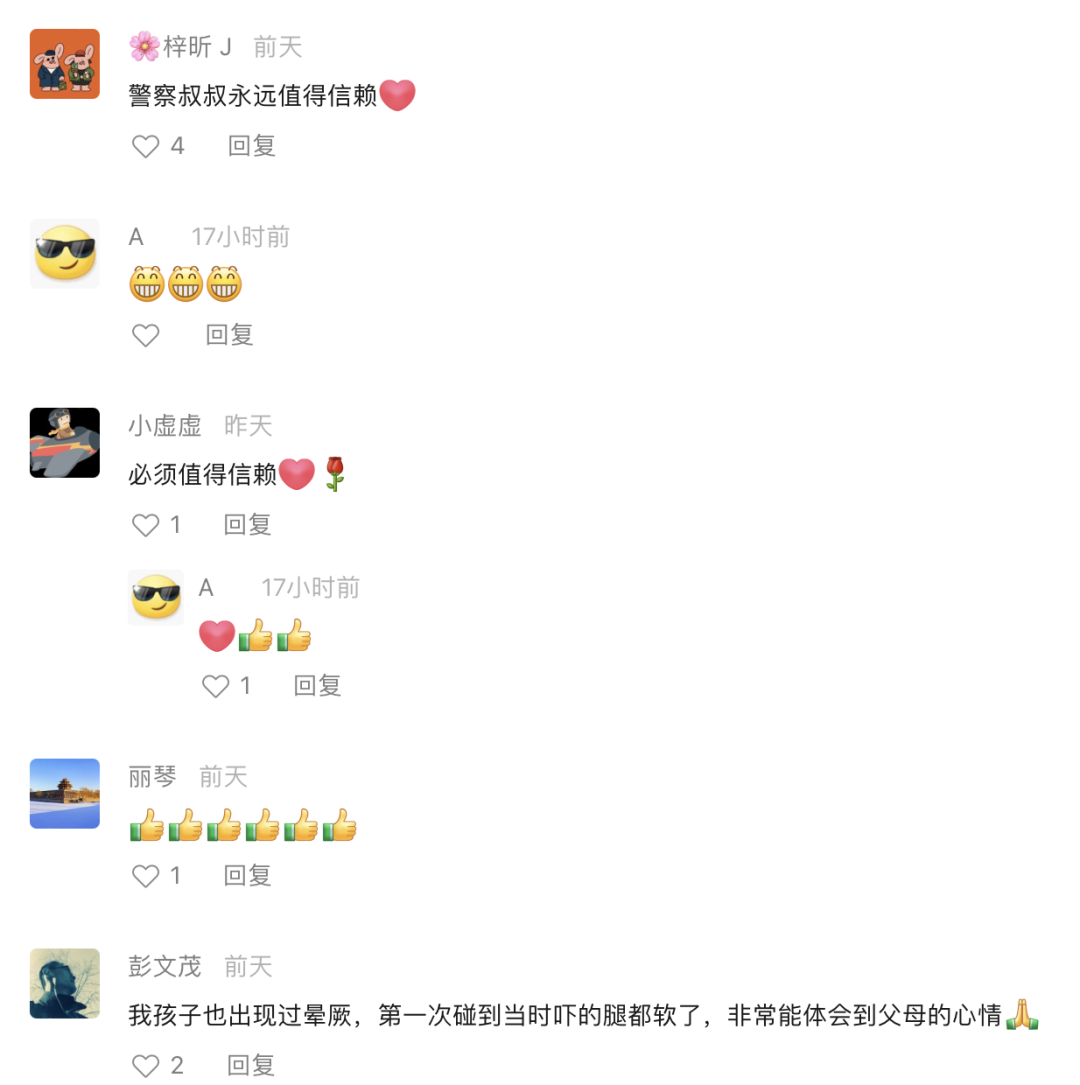Screen dimensions: 1080x1085
Task: Open 丽琴's landscape avatar
Action: point(65,794)
